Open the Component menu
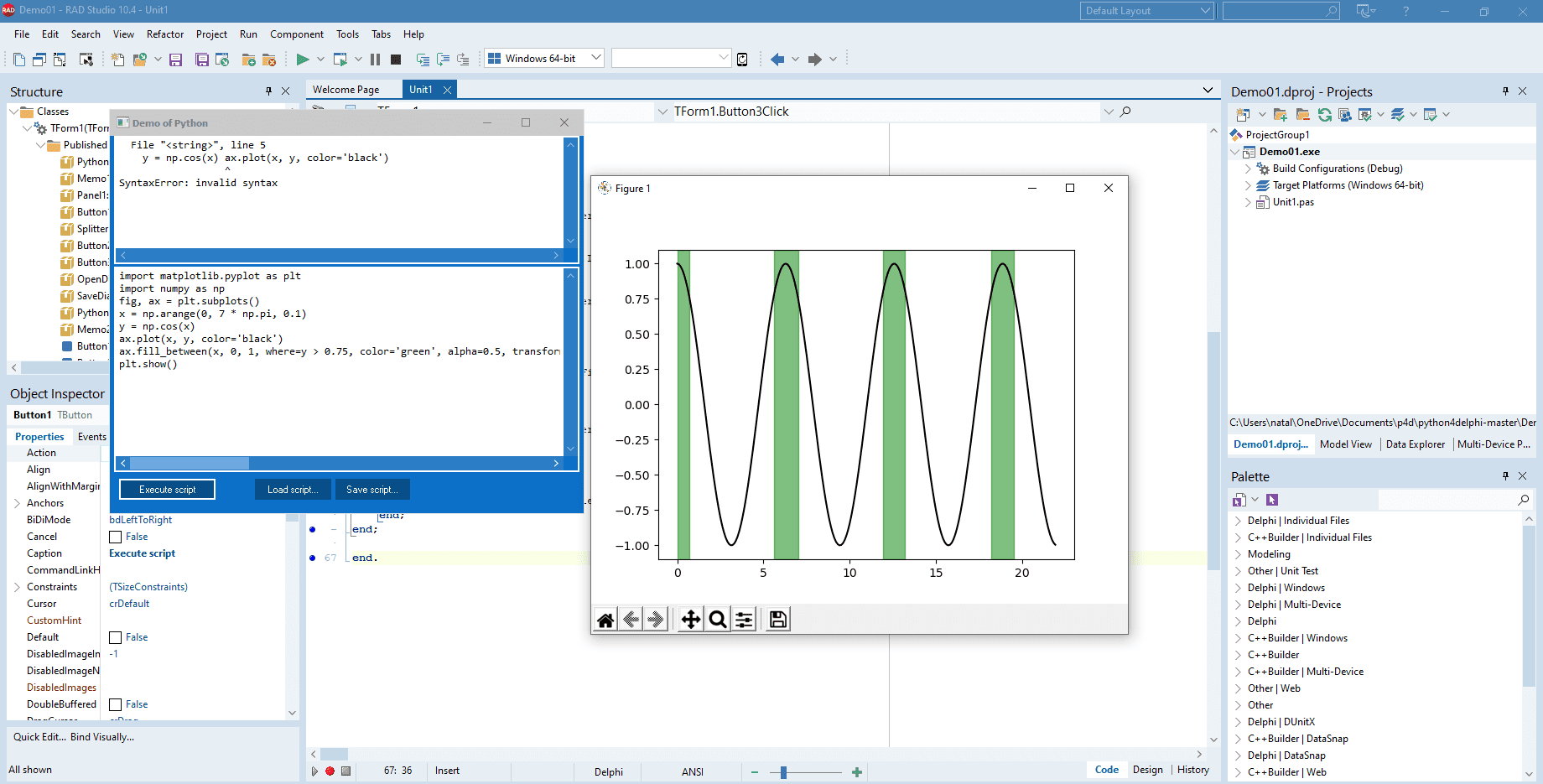The width and height of the screenshot is (1543, 784). point(297,34)
